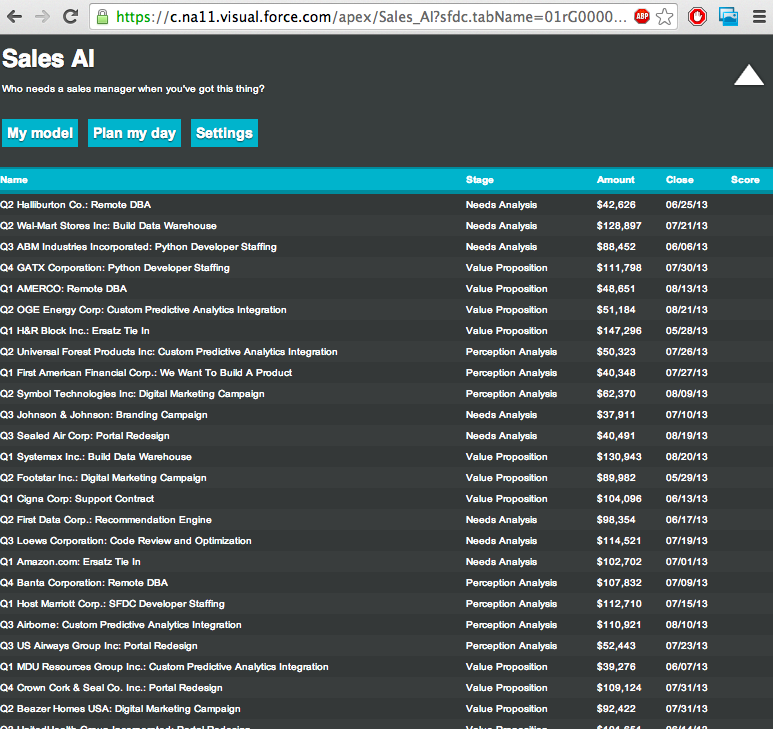
Task: Select Q2 Halliburton Co.: Remote DBA row
Action: click(386, 205)
